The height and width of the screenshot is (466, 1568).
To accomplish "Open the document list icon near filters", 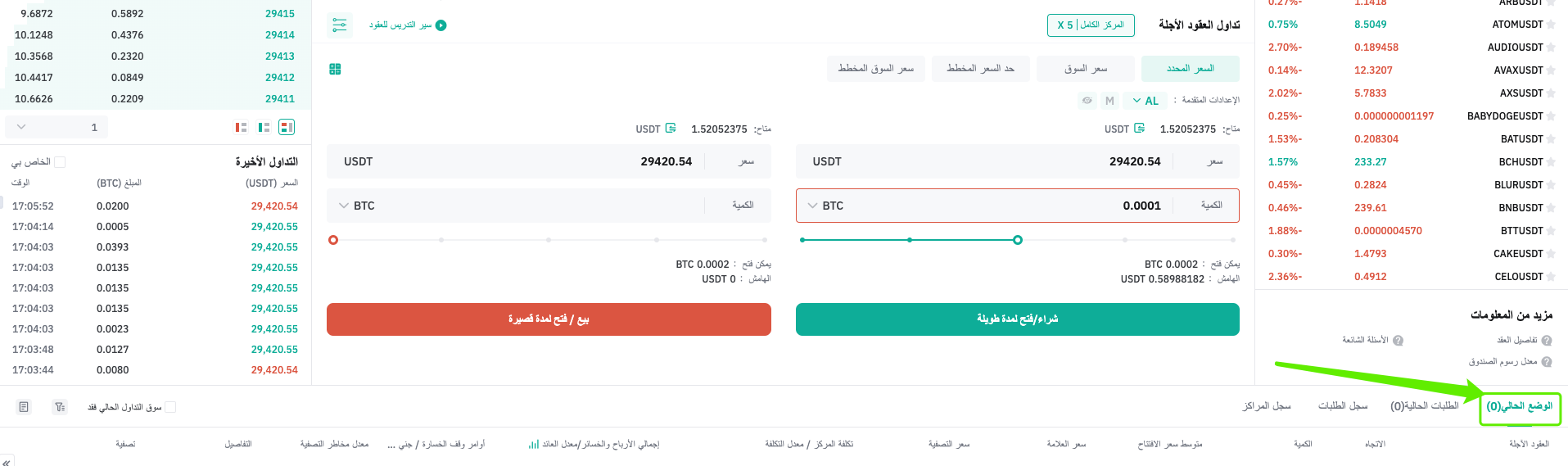I will click(x=24, y=407).
